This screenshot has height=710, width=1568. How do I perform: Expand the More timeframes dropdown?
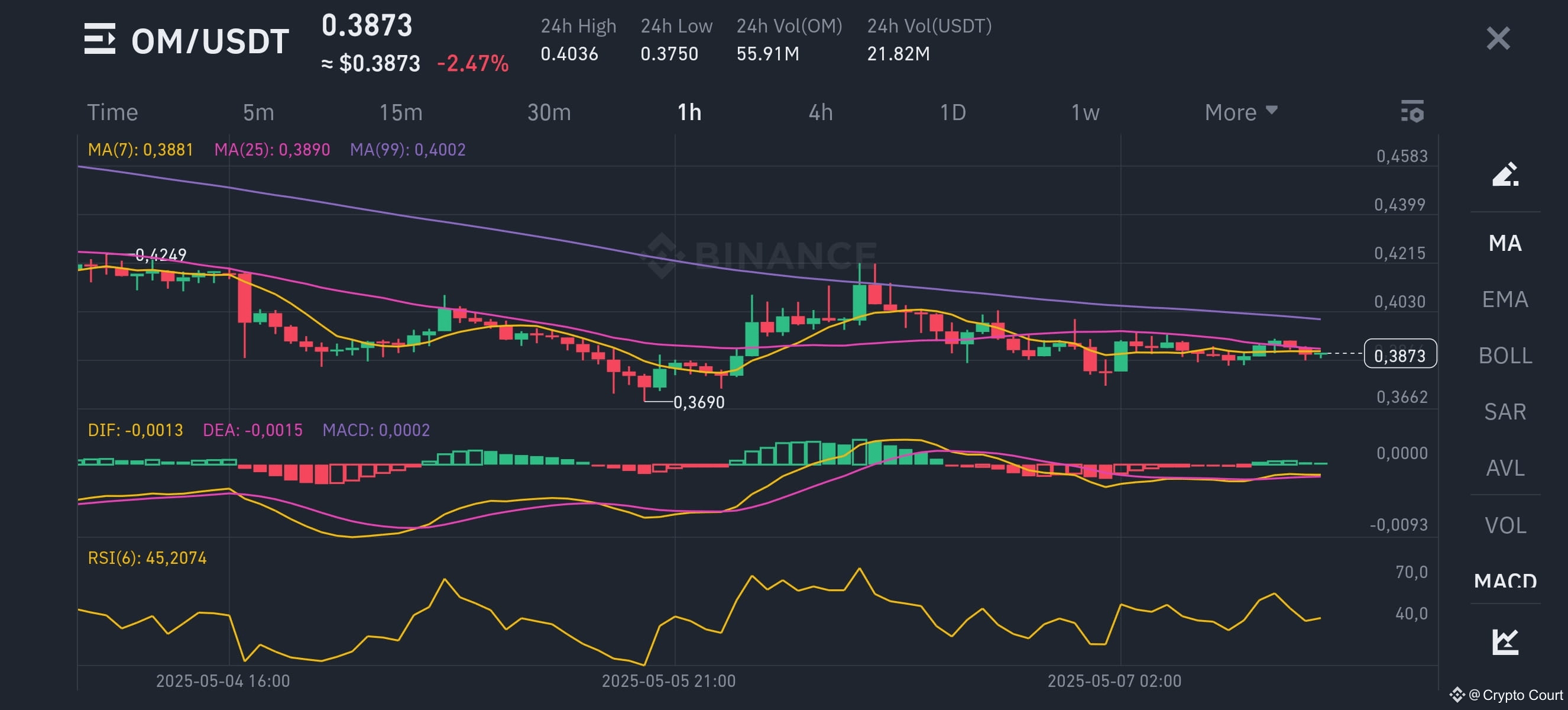point(1240,112)
